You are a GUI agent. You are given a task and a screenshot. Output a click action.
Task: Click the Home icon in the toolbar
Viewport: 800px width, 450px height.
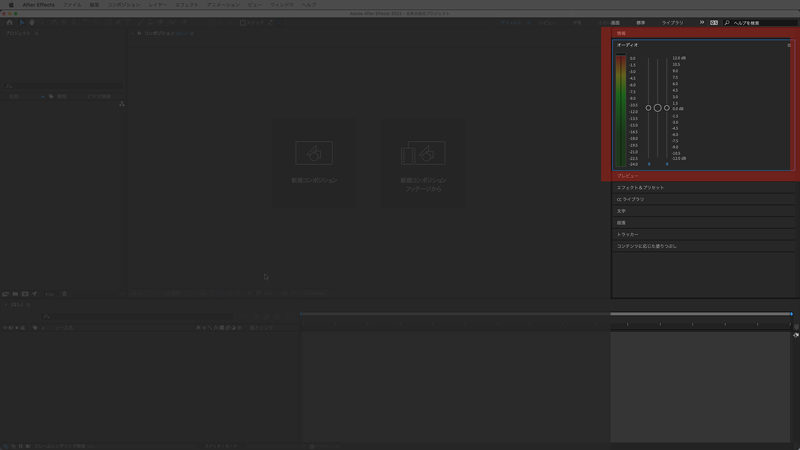pos(9,21)
